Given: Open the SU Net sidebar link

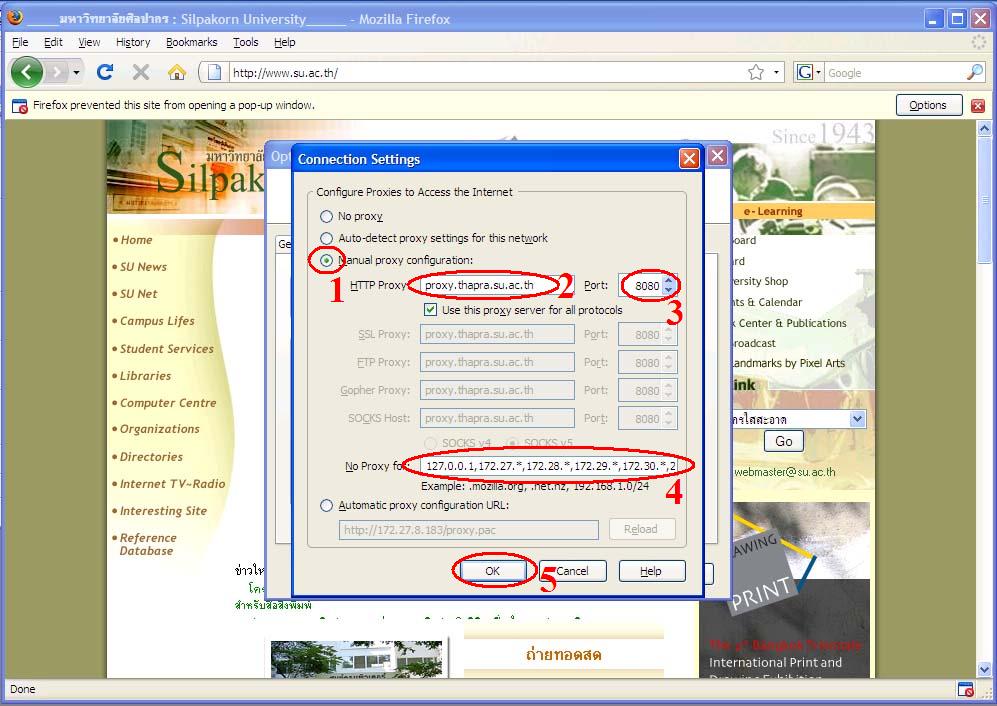Looking at the screenshot, I should coord(139,294).
